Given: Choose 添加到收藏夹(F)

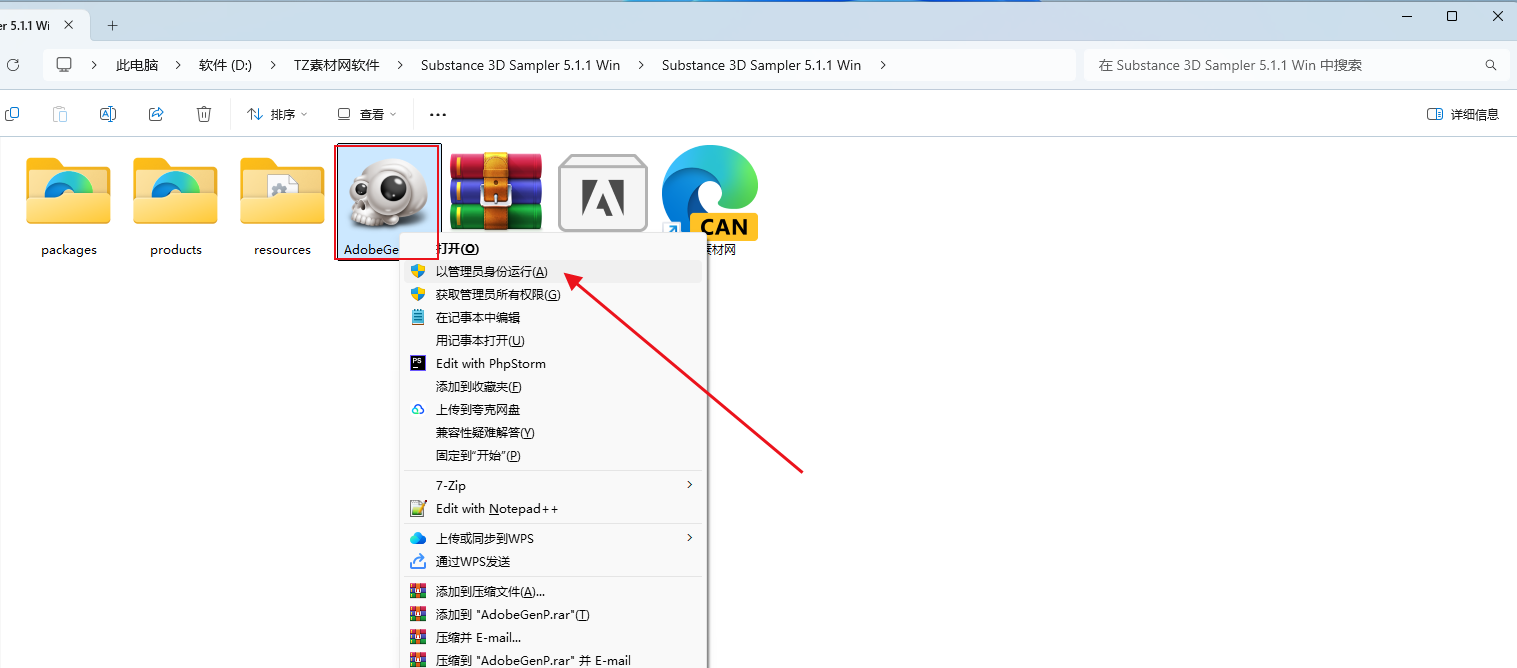Looking at the screenshot, I should (553, 387).
